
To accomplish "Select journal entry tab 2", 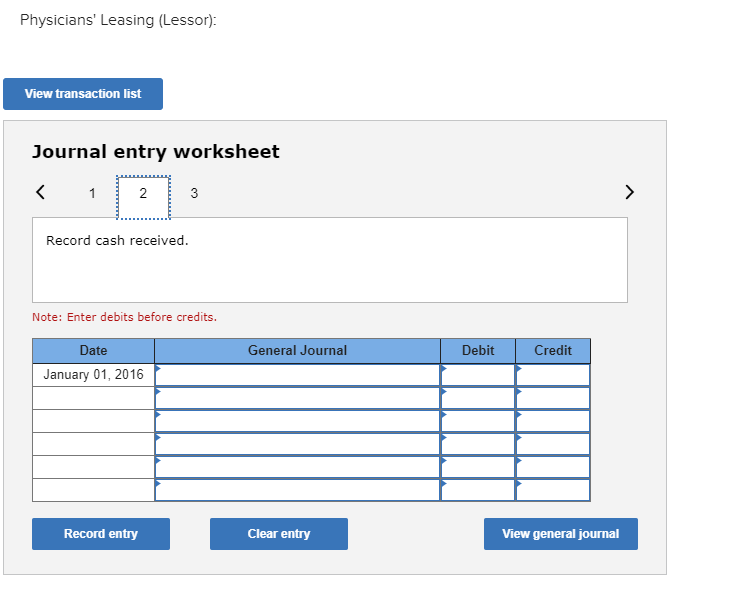I will (x=143, y=197).
